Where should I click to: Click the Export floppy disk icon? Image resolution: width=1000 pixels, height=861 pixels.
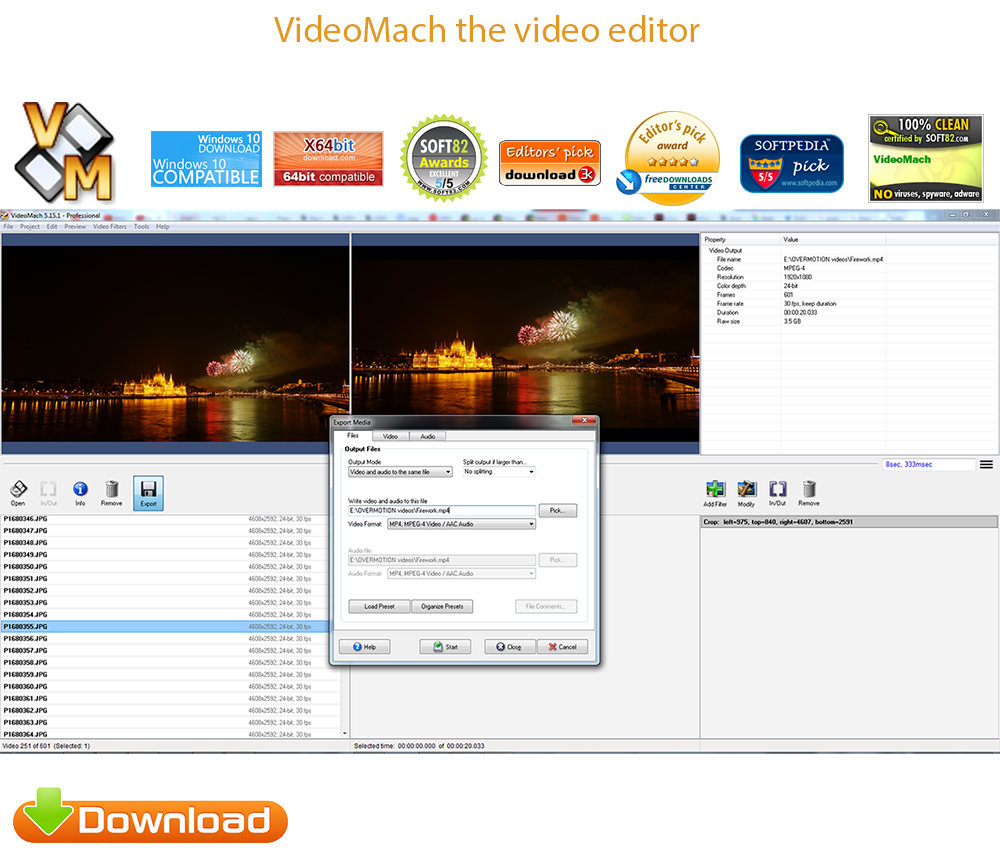click(149, 493)
